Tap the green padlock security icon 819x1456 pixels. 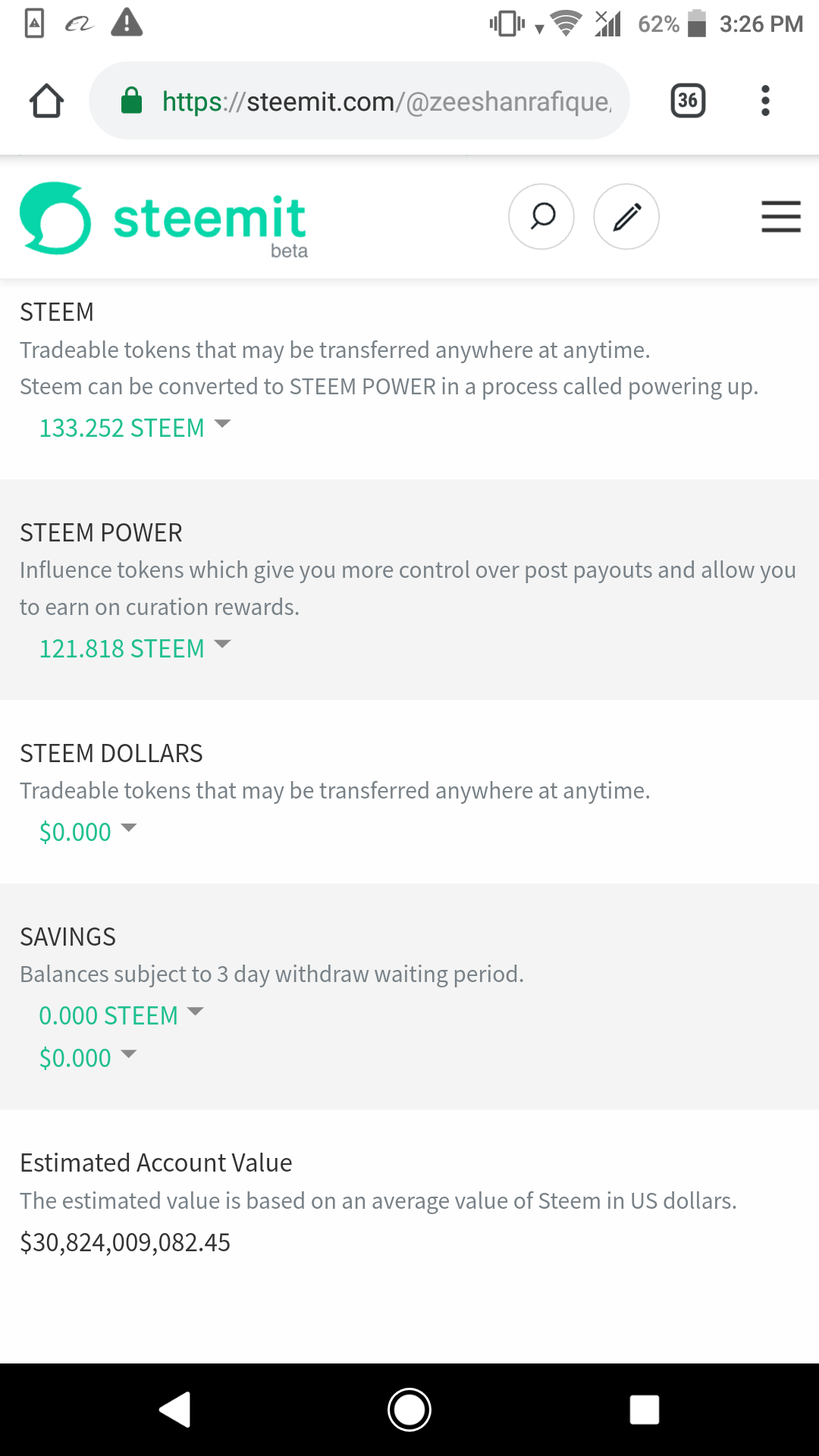click(x=132, y=101)
